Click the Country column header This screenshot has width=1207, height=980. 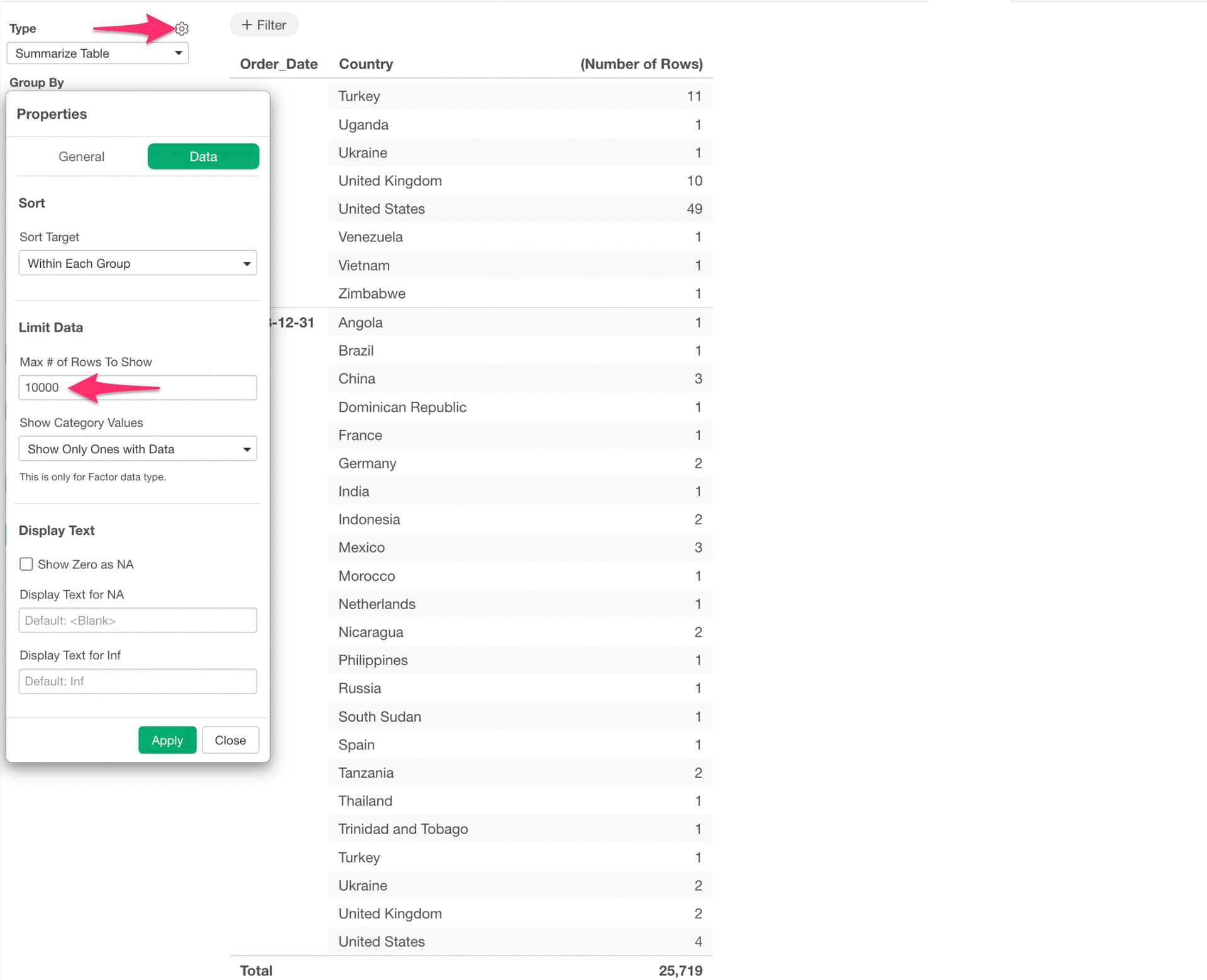(366, 64)
